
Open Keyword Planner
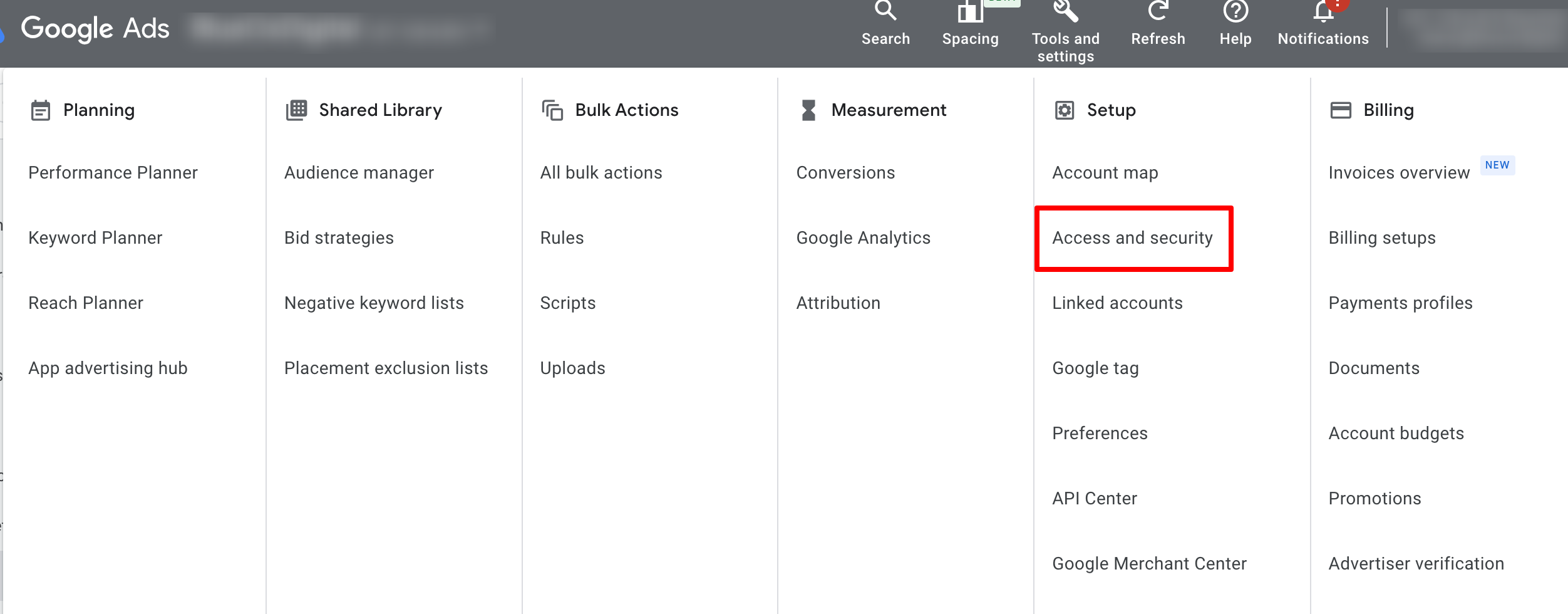coord(95,238)
